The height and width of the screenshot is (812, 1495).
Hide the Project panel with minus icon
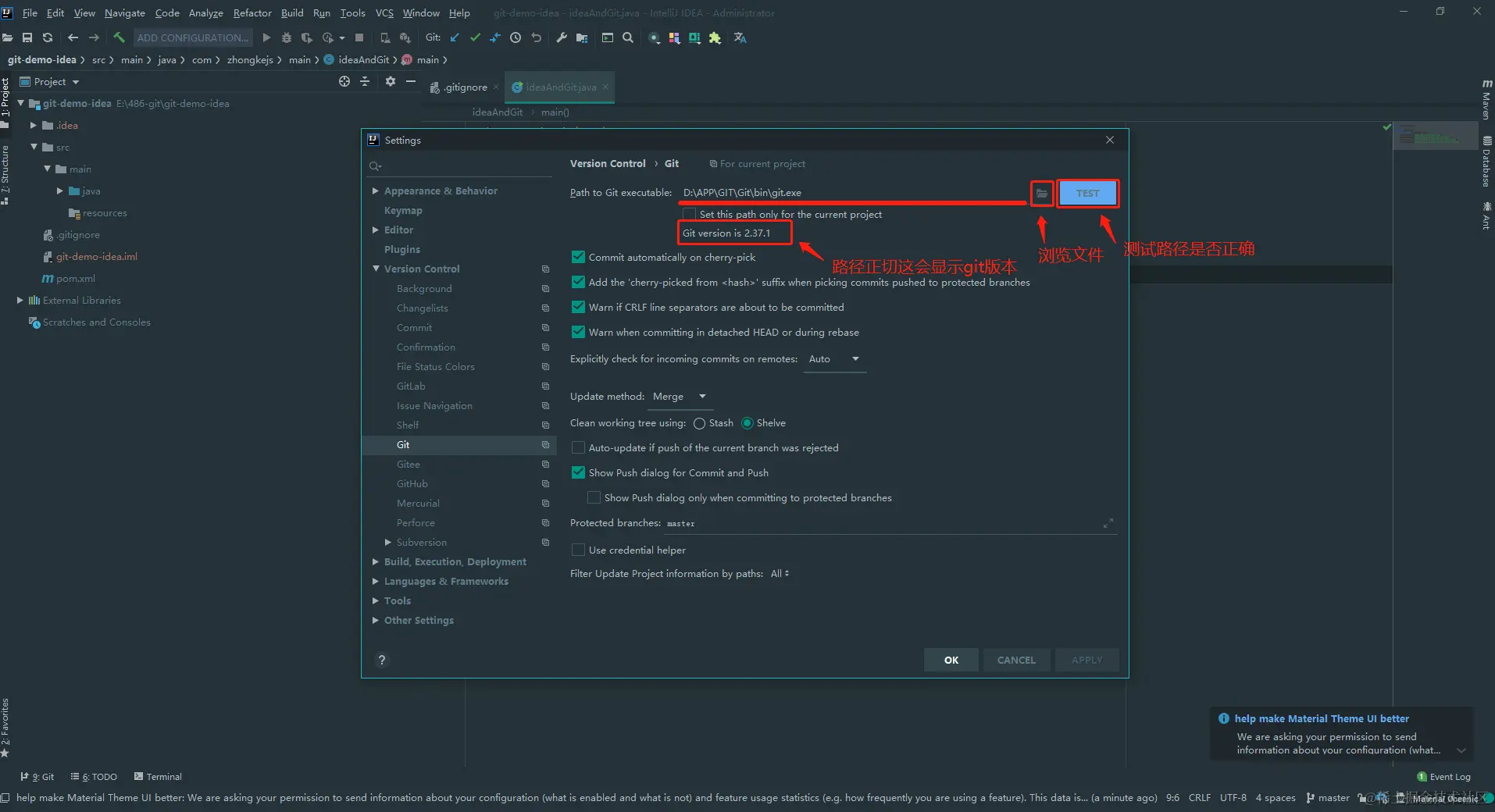(411, 81)
